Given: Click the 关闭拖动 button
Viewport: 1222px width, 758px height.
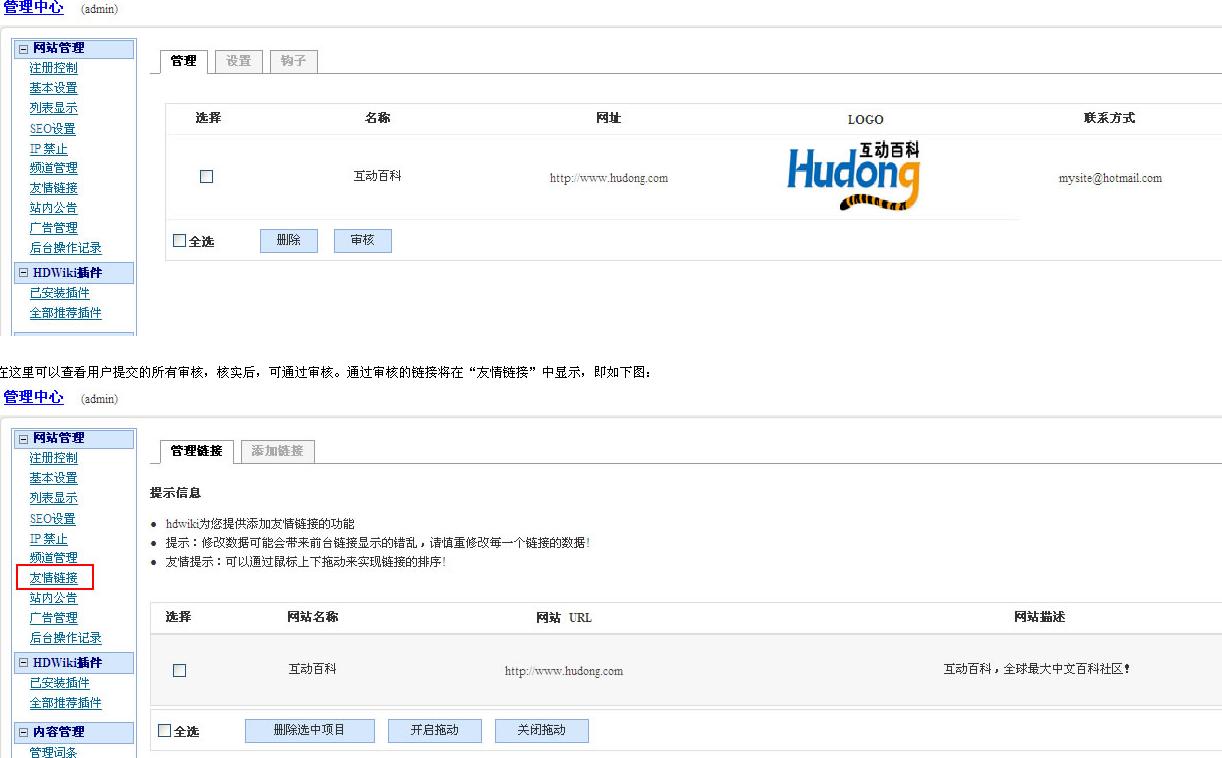Looking at the screenshot, I should pyautogui.click(x=542, y=730).
